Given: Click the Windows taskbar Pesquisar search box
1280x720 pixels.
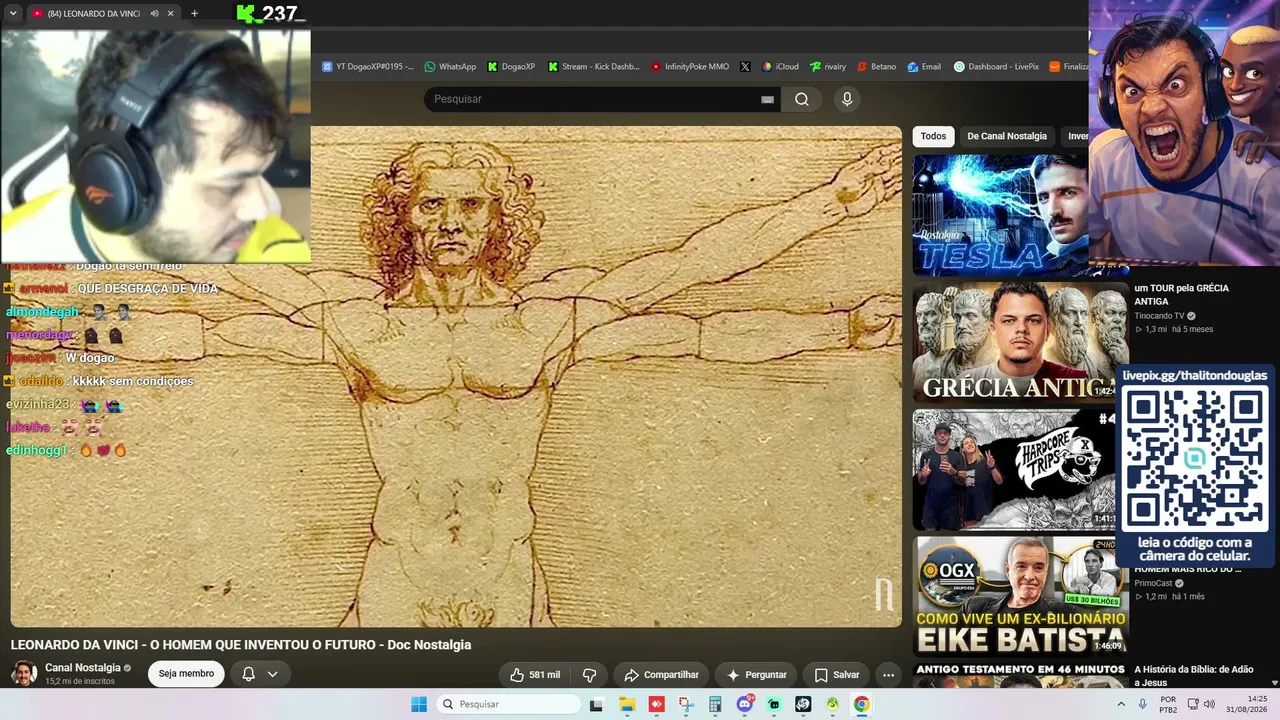Looking at the screenshot, I should (x=508, y=704).
